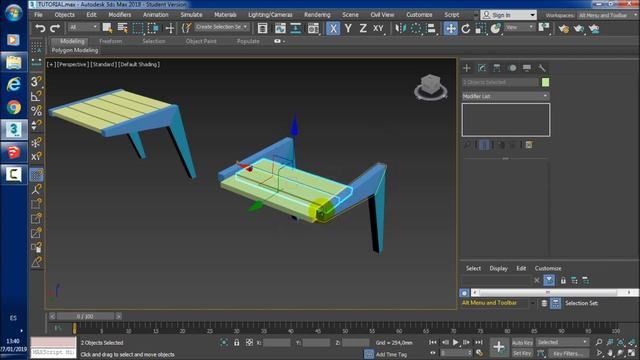Click the Maximize Viewport Toggle icon

click(632, 353)
